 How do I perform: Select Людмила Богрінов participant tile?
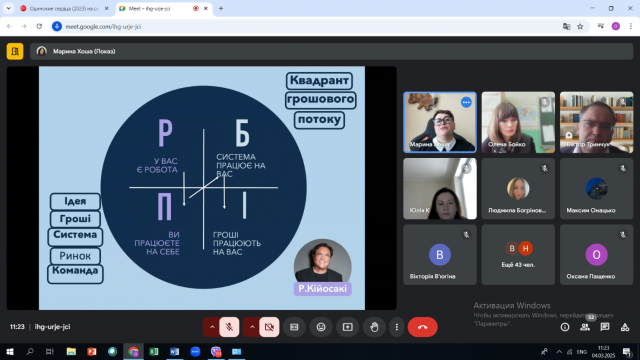click(x=518, y=189)
